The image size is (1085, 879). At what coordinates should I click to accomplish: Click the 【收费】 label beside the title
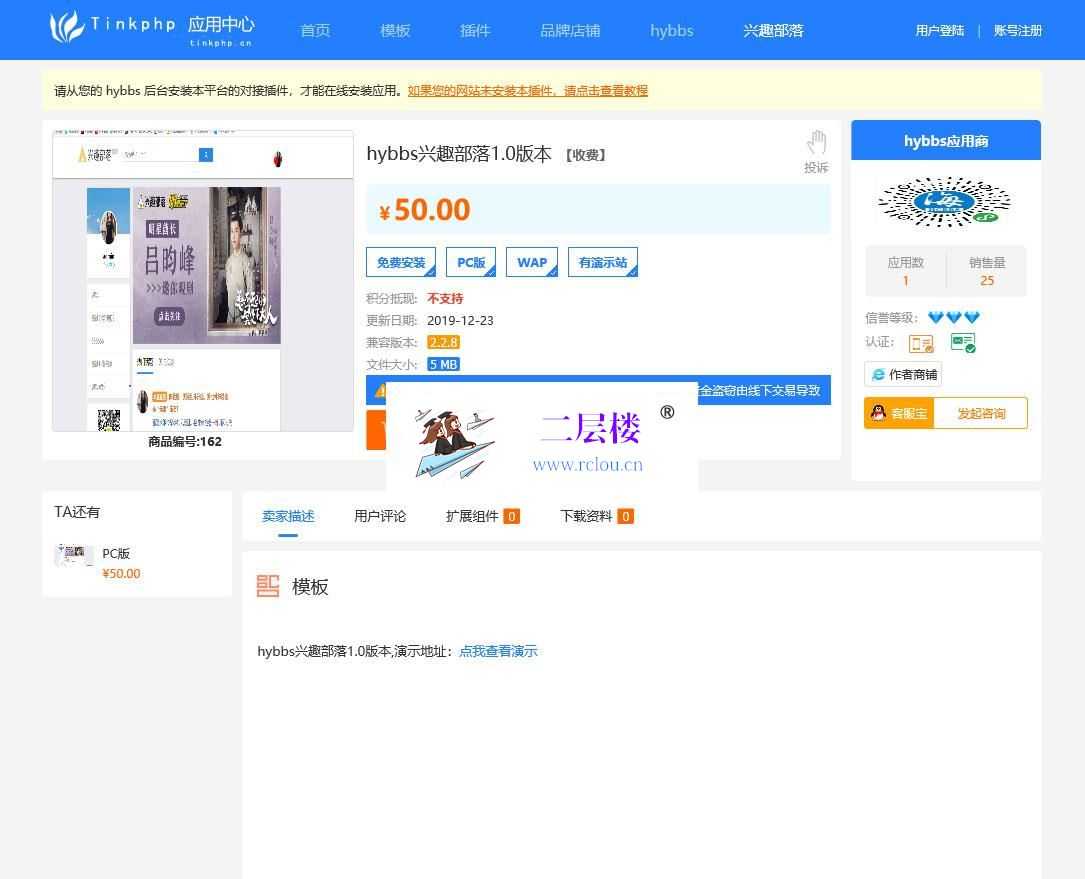click(585, 155)
